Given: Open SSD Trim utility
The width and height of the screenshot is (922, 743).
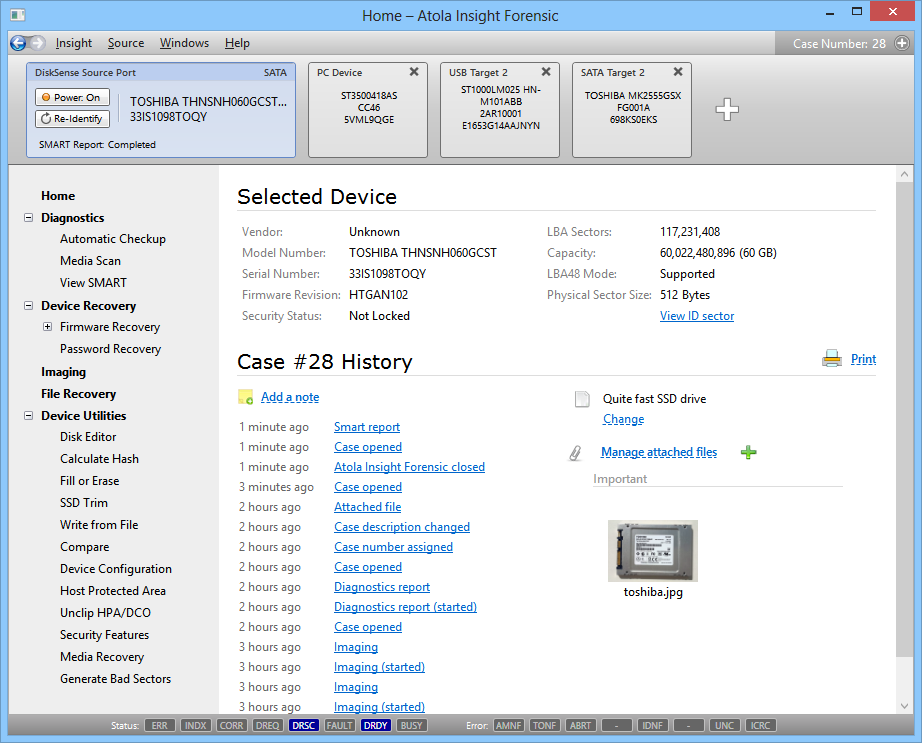Looking at the screenshot, I should (x=83, y=503).
